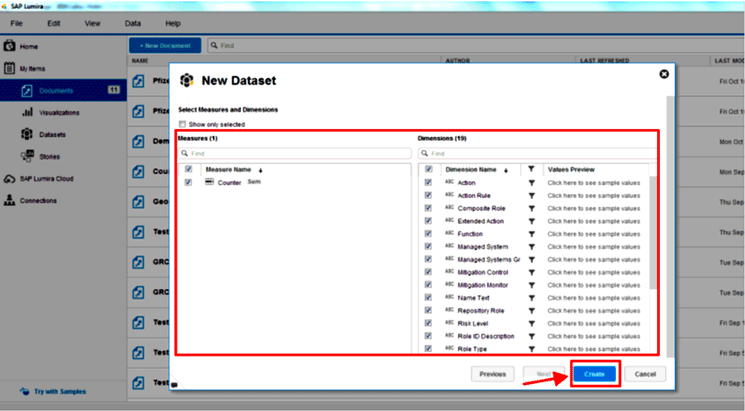Click the filter icon for Mitigation Monitor
The image size is (745, 411).
click(x=532, y=286)
